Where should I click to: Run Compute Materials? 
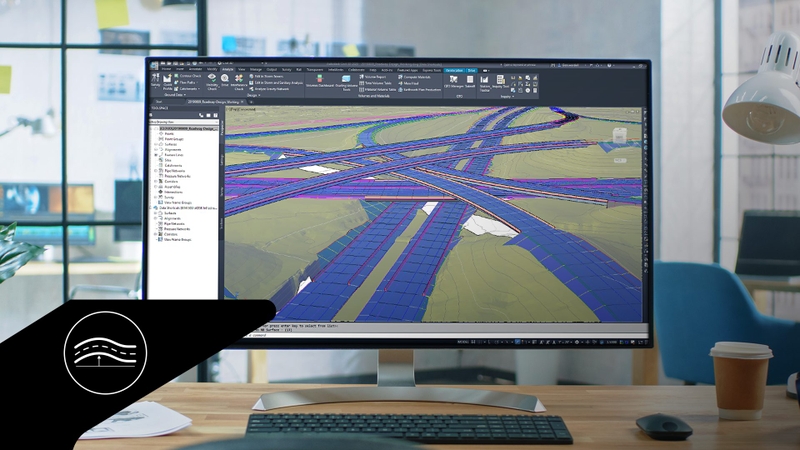414,77
